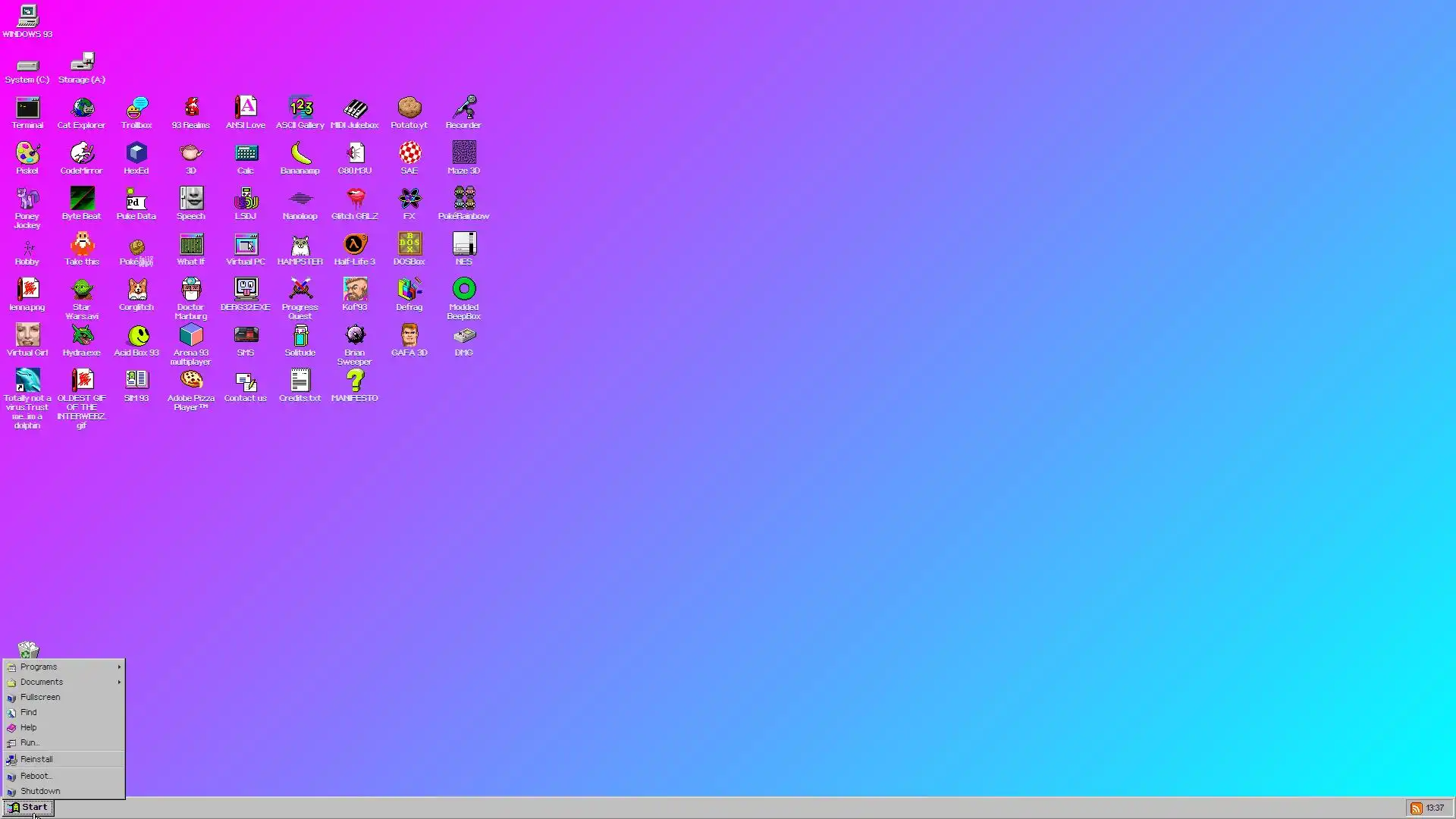1456x819 pixels.
Task: Click the Start button on the taskbar
Action: tap(28, 808)
